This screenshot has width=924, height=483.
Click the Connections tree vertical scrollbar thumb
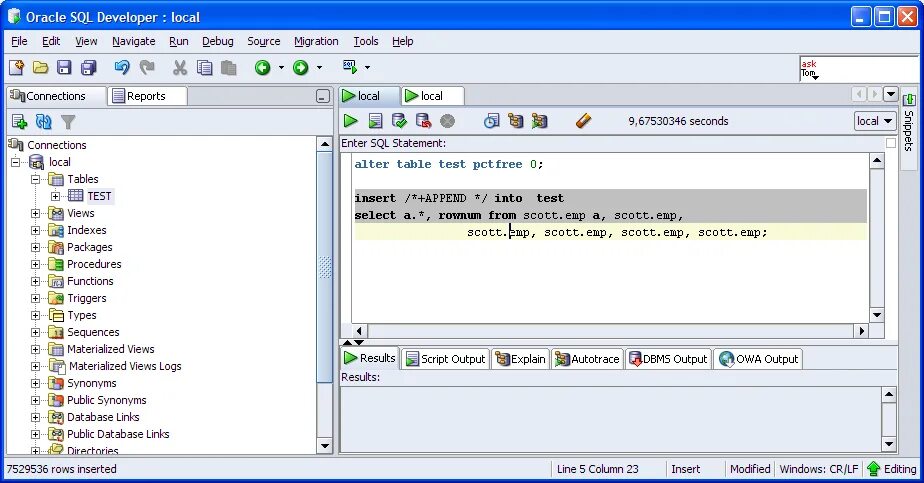tap(325, 268)
